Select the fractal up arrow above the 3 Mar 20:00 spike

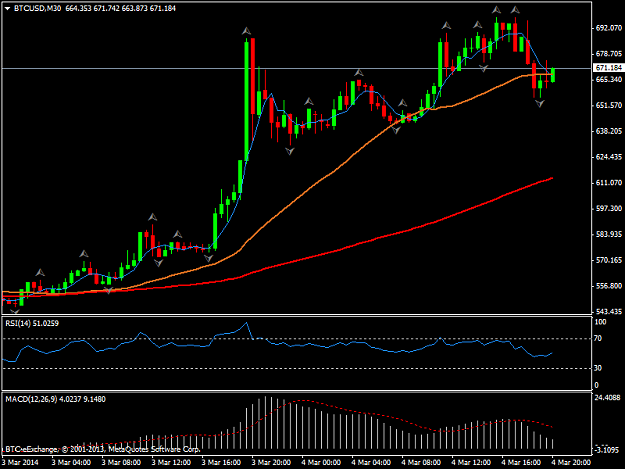pyautogui.click(x=247, y=31)
